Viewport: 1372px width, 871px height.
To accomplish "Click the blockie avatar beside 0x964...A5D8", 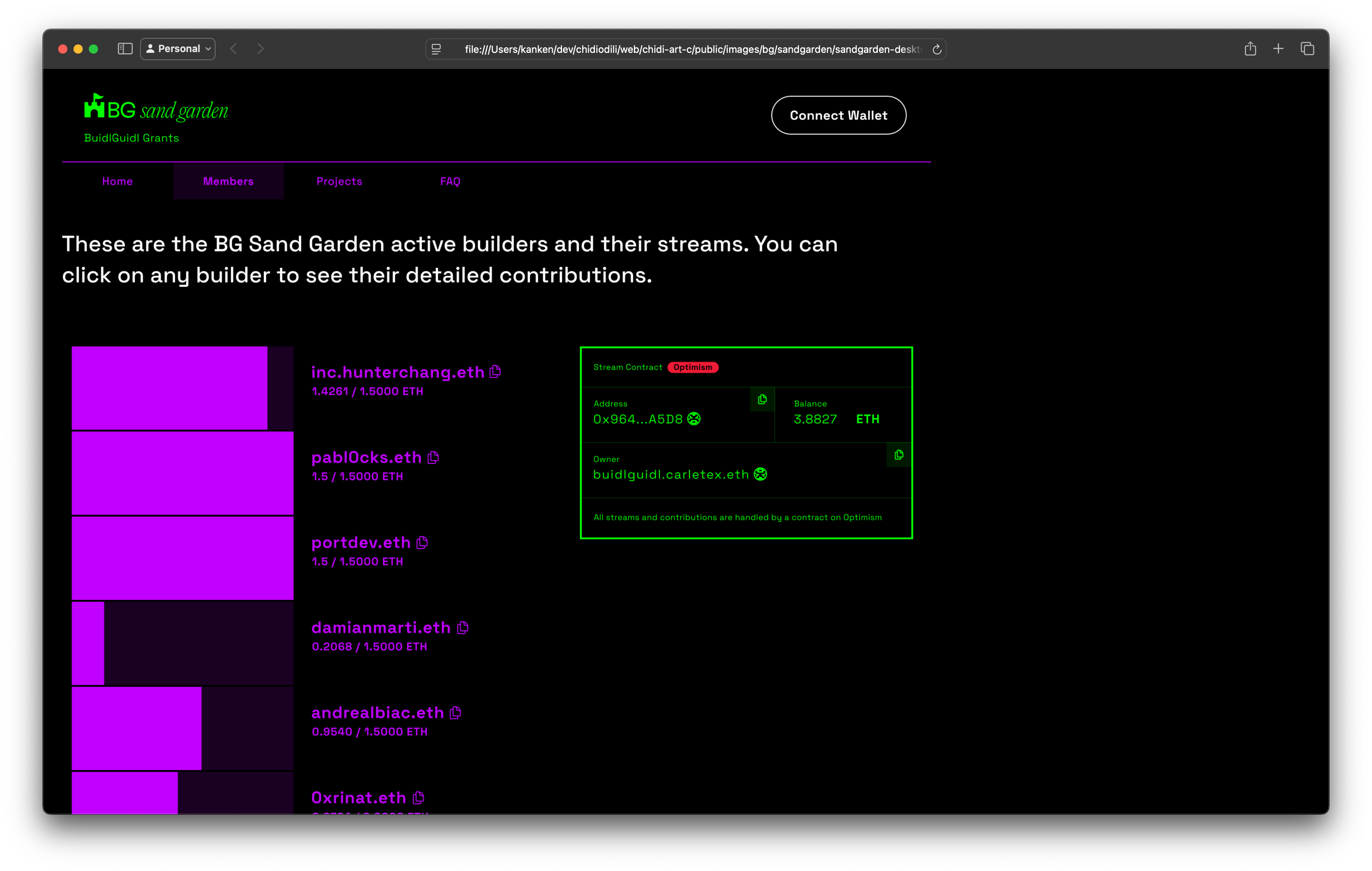I will (693, 419).
